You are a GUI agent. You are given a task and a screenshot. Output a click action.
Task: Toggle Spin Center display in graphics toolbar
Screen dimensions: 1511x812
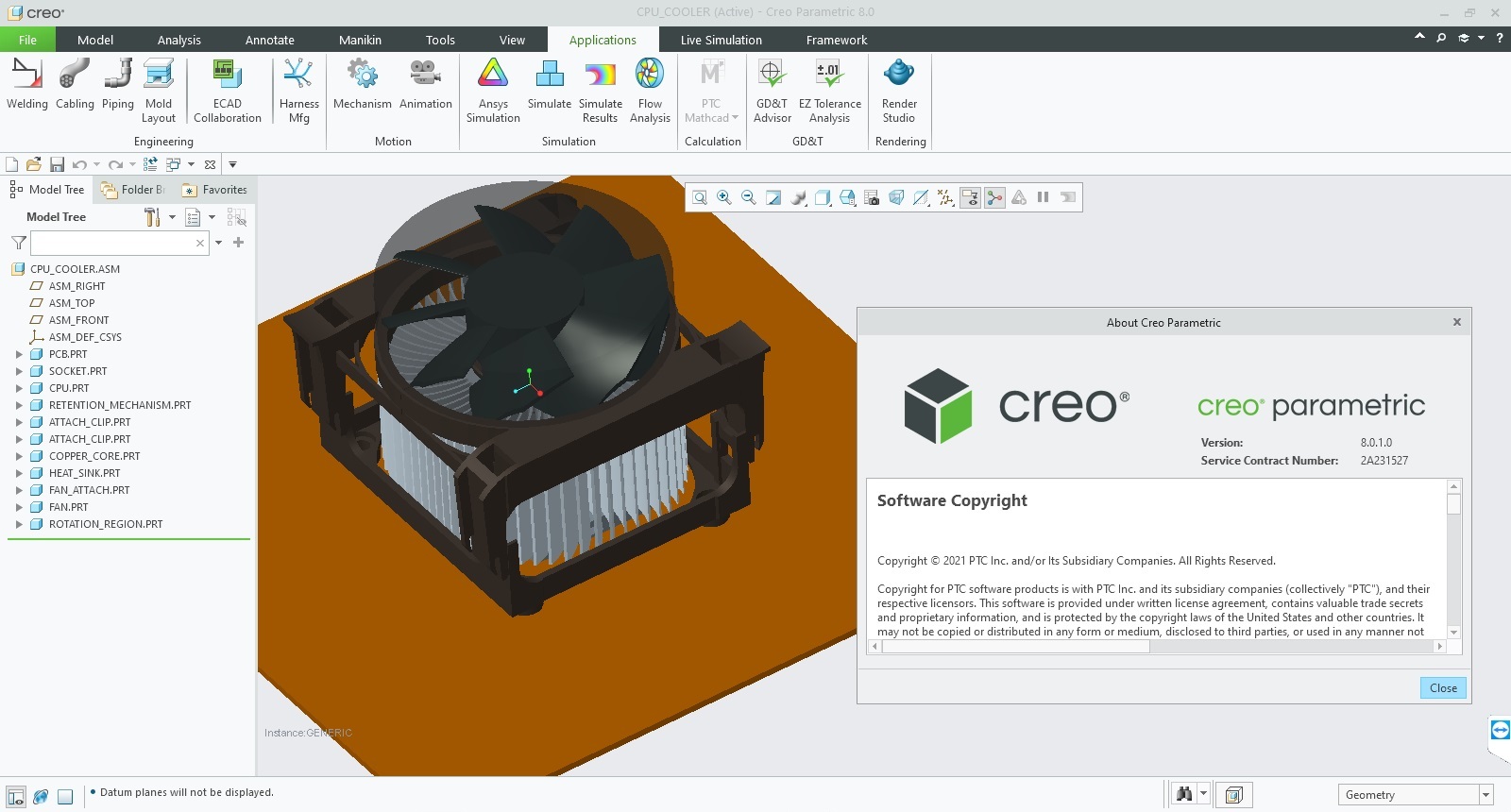tap(994, 197)
